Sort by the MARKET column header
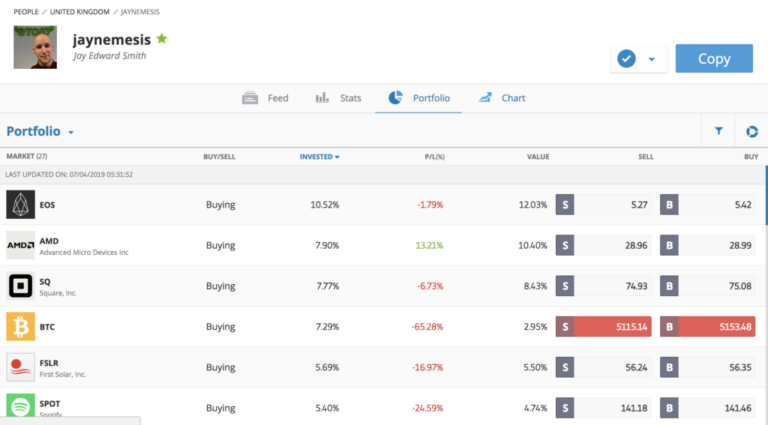The width and height of the screenshot is (768, 425). tap(26, 156)
